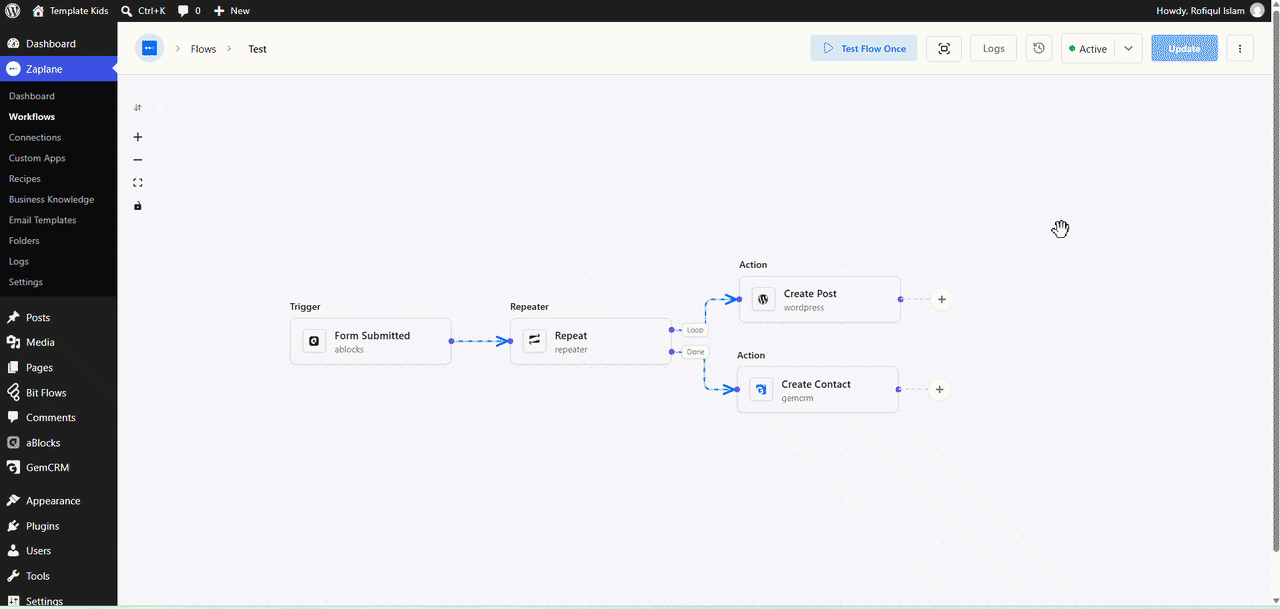Open Connections in the Zaplane submenu
The image size is (1280, 609).
click(35, 137)
